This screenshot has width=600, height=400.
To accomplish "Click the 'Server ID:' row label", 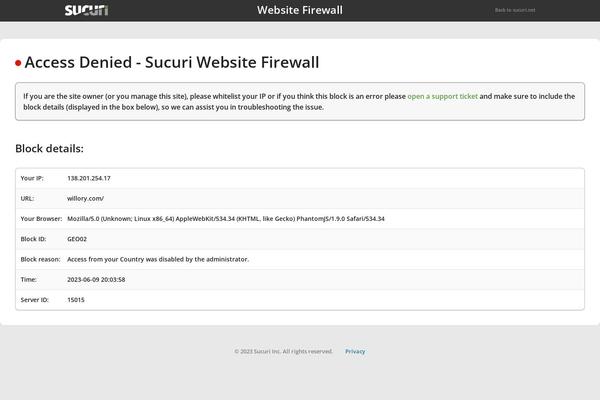I will click(35, 299).
